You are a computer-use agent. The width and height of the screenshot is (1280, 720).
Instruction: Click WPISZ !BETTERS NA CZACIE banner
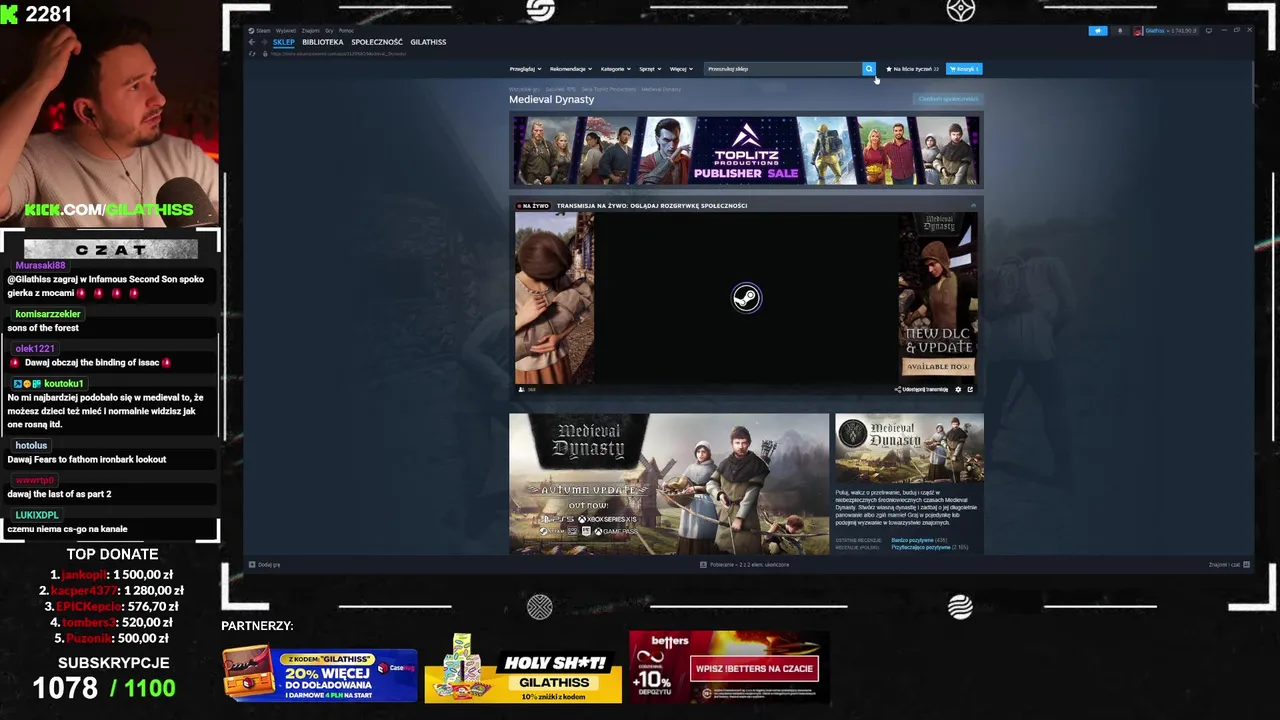(754, 668)
